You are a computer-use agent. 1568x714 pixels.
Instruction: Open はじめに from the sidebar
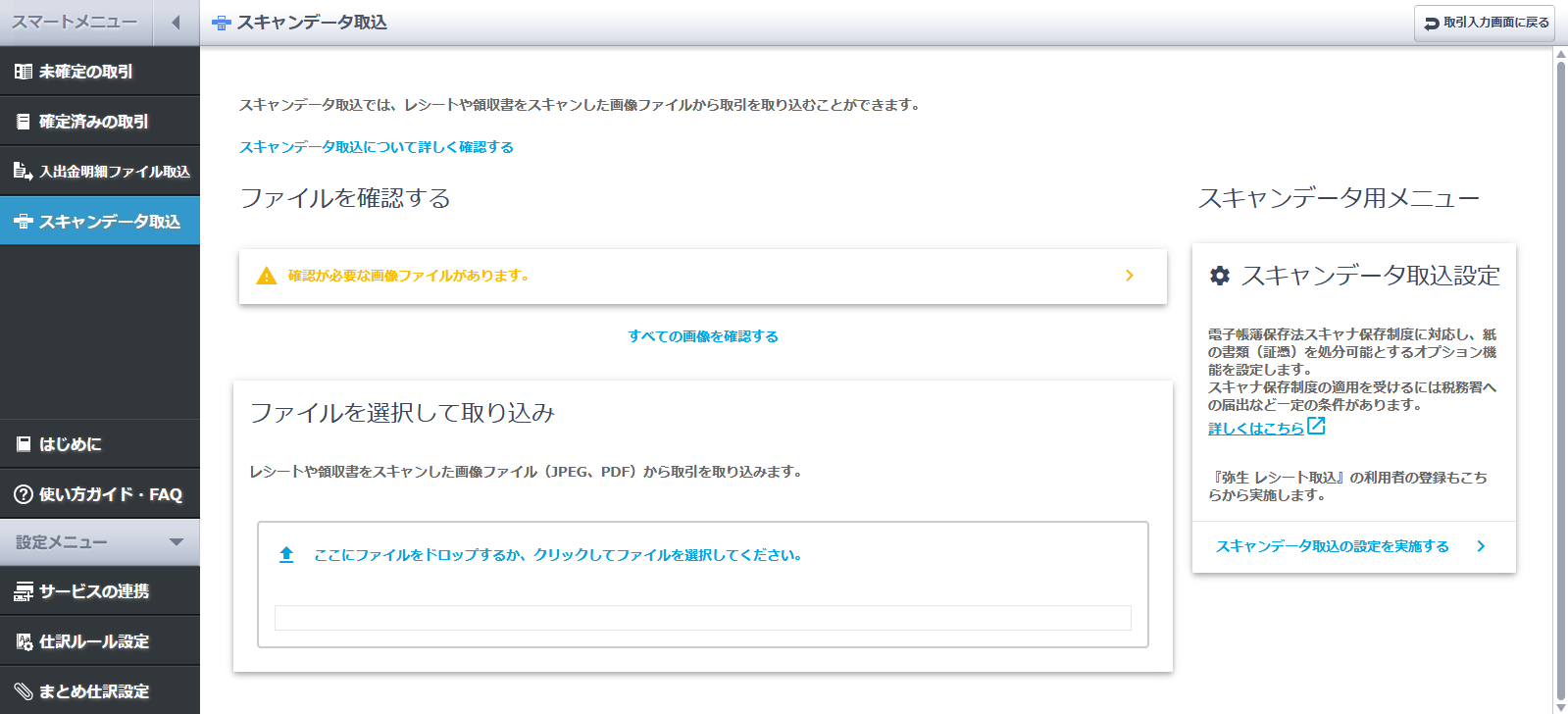(100, 444)
